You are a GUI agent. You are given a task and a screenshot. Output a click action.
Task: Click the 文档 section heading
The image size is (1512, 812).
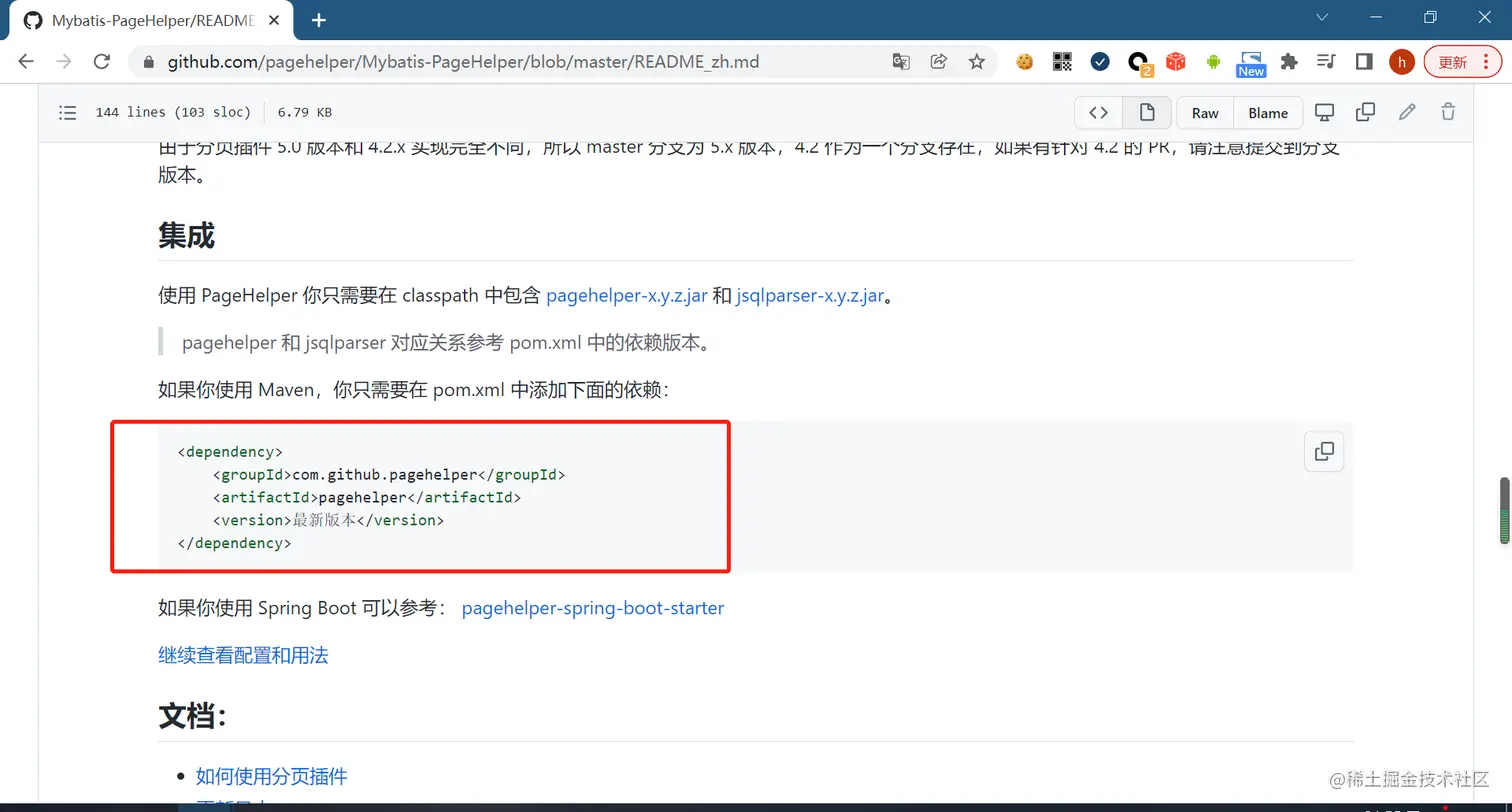[x=193, y=716]
